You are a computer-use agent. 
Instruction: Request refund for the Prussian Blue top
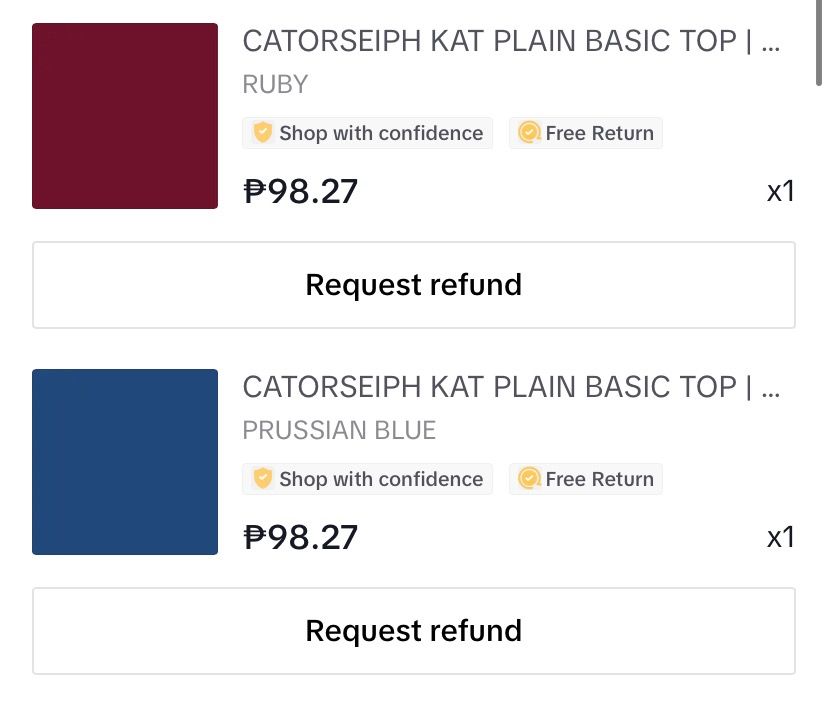click(x=413, y=630)
